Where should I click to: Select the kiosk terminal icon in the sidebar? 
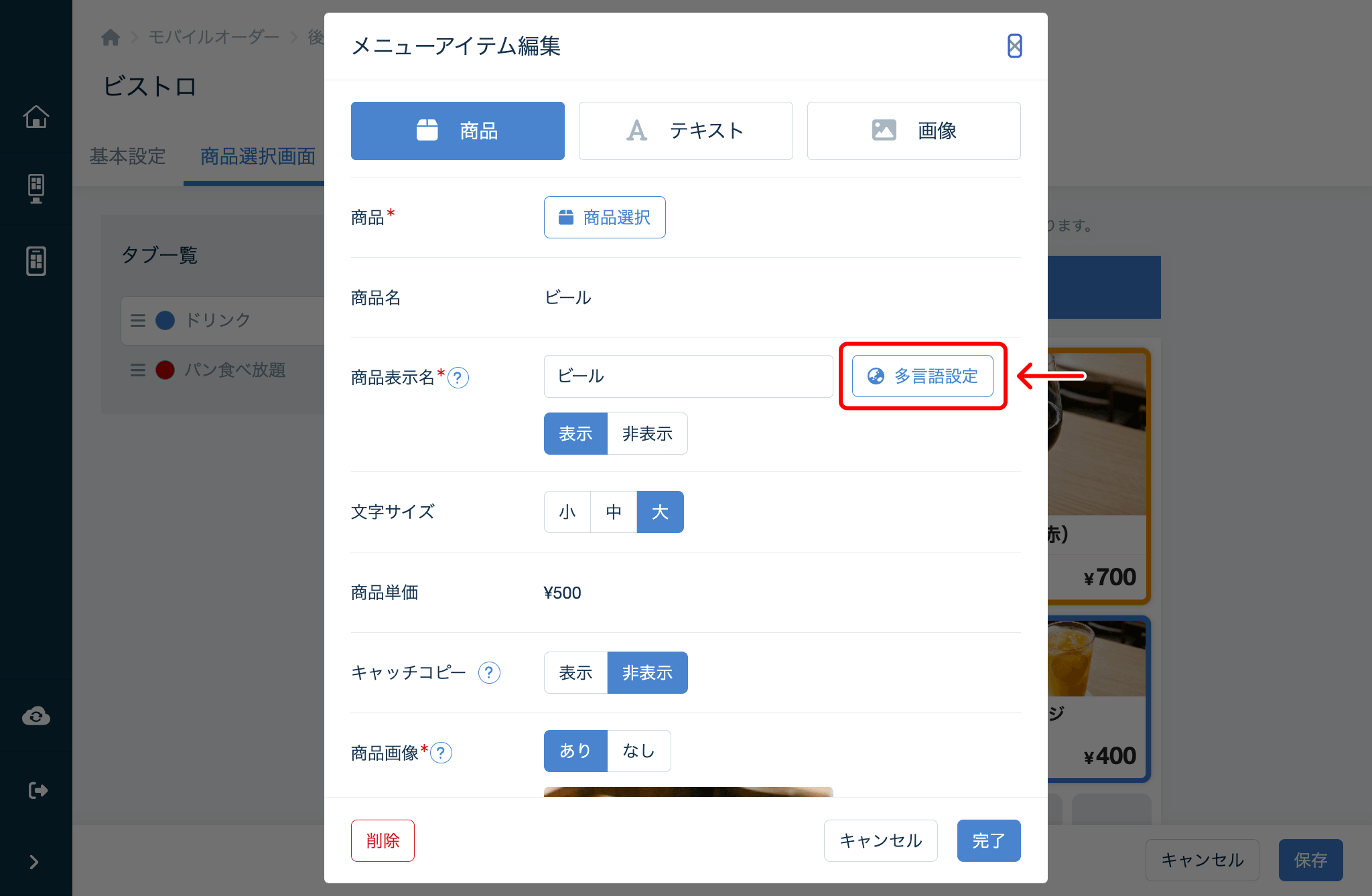click(36, 188)
